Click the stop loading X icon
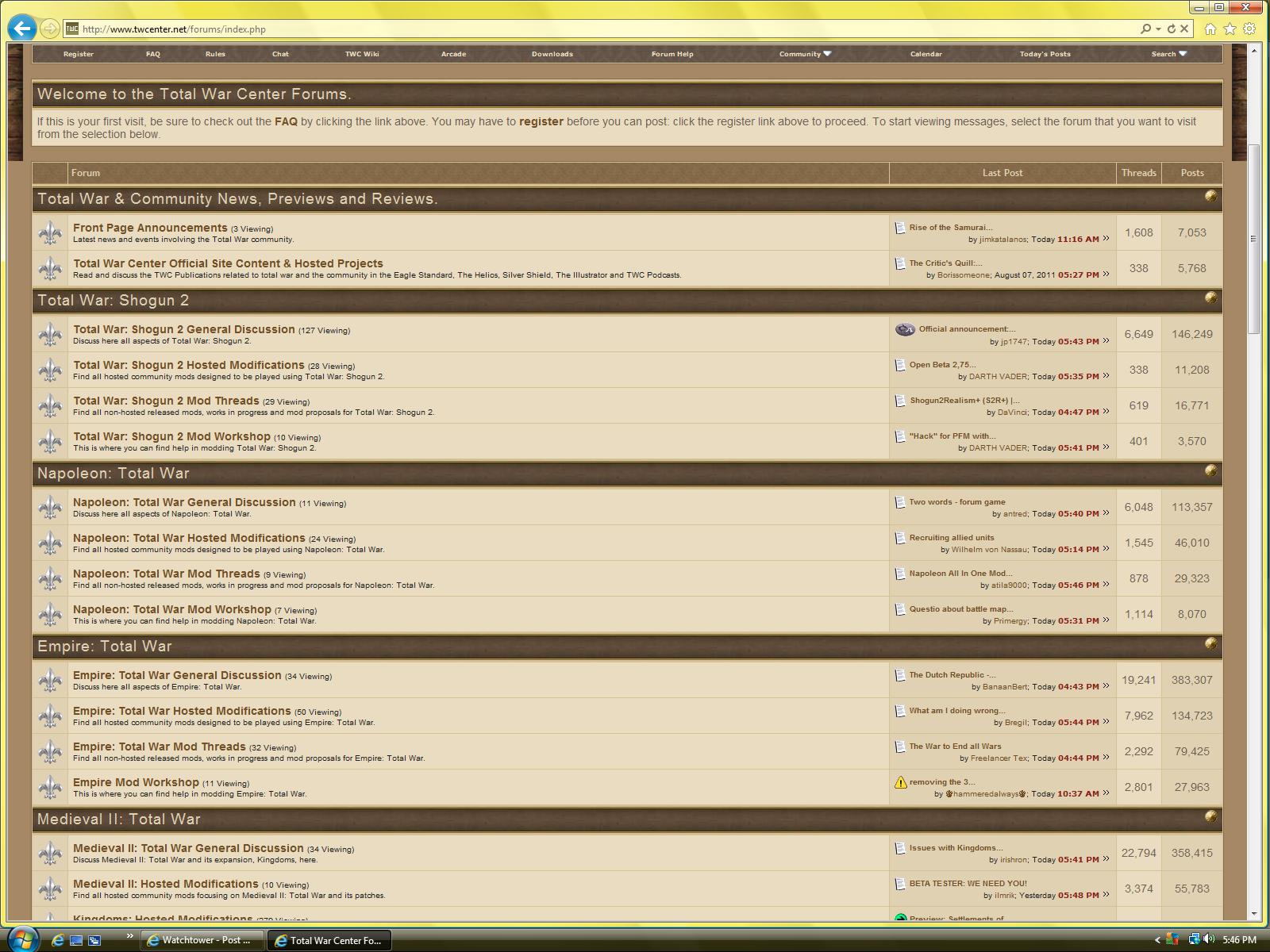 pos(1183,29)
